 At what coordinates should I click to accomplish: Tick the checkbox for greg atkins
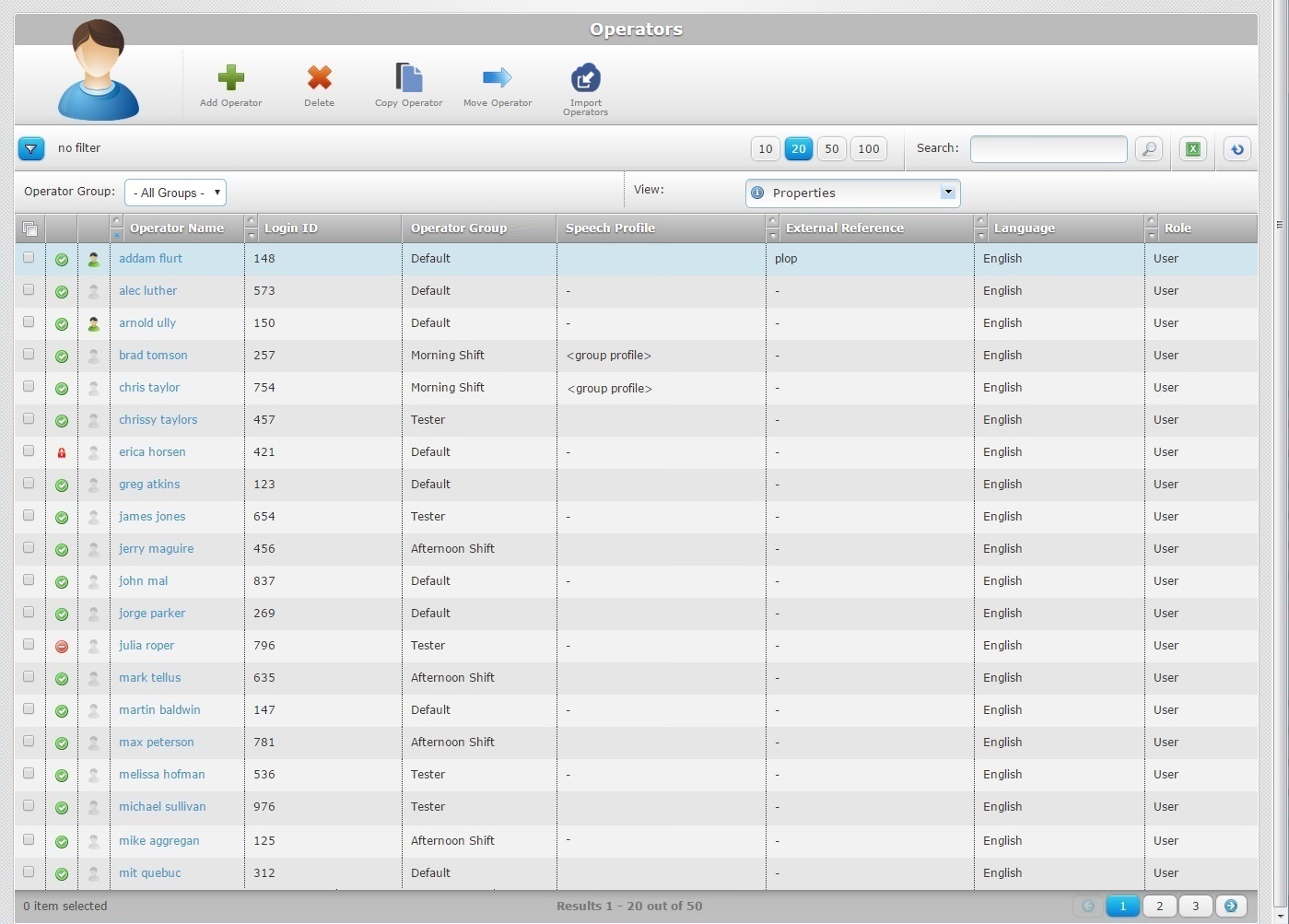[29, 484]
